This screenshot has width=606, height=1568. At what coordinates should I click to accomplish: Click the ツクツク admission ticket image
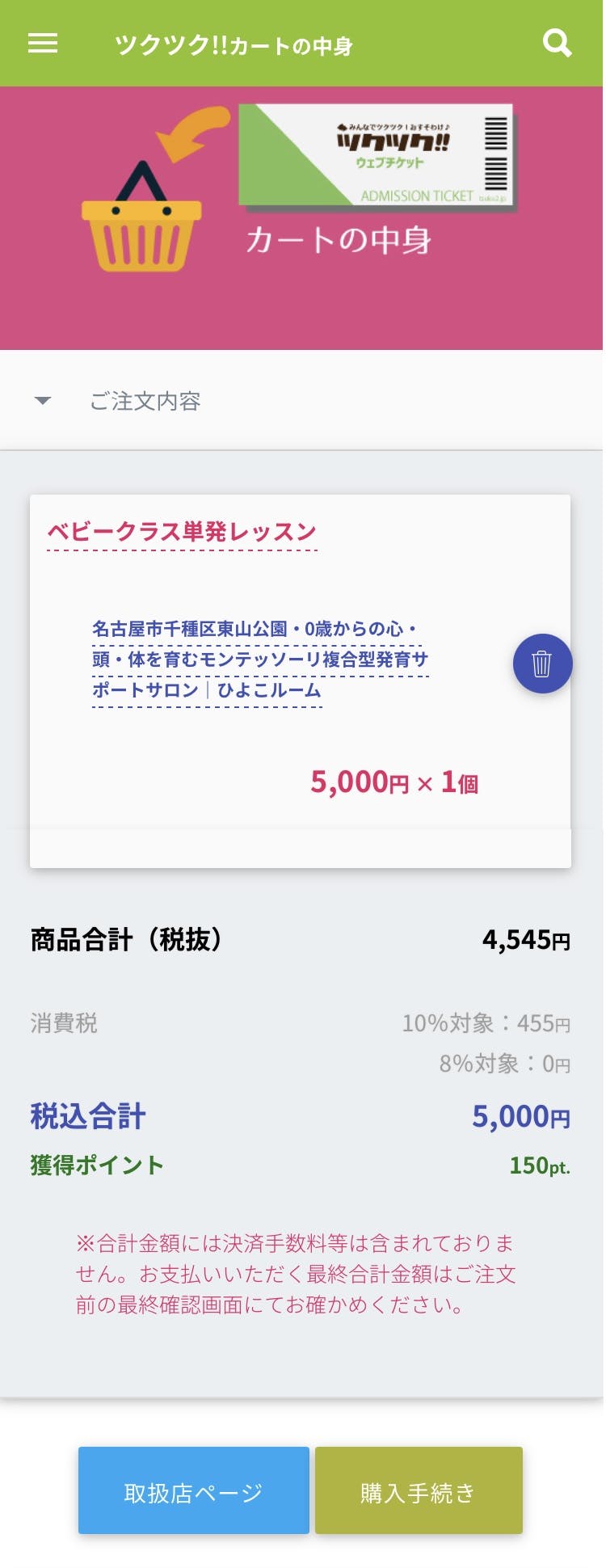377,155
